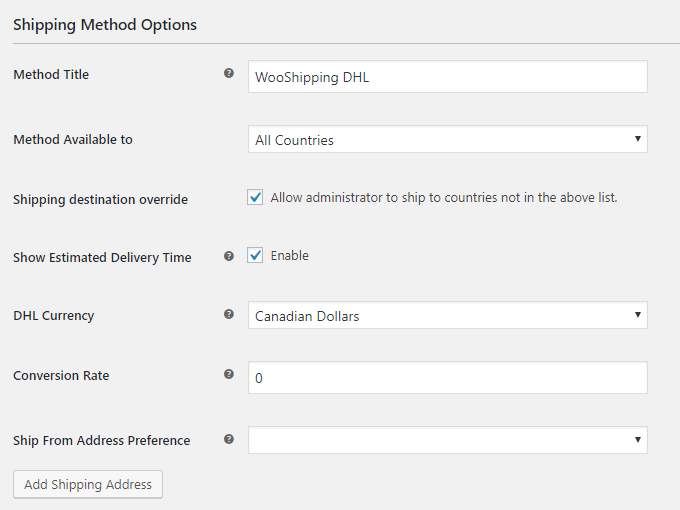Click into the Conversion Rate input field

pos(447,378)
